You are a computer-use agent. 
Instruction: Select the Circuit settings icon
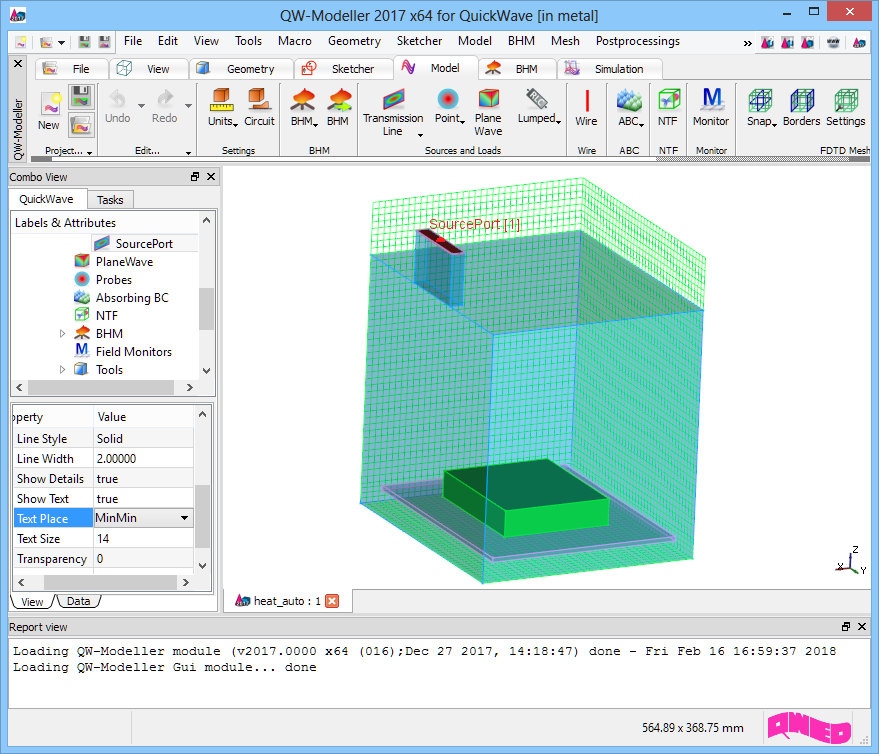[x=259, y=102]
